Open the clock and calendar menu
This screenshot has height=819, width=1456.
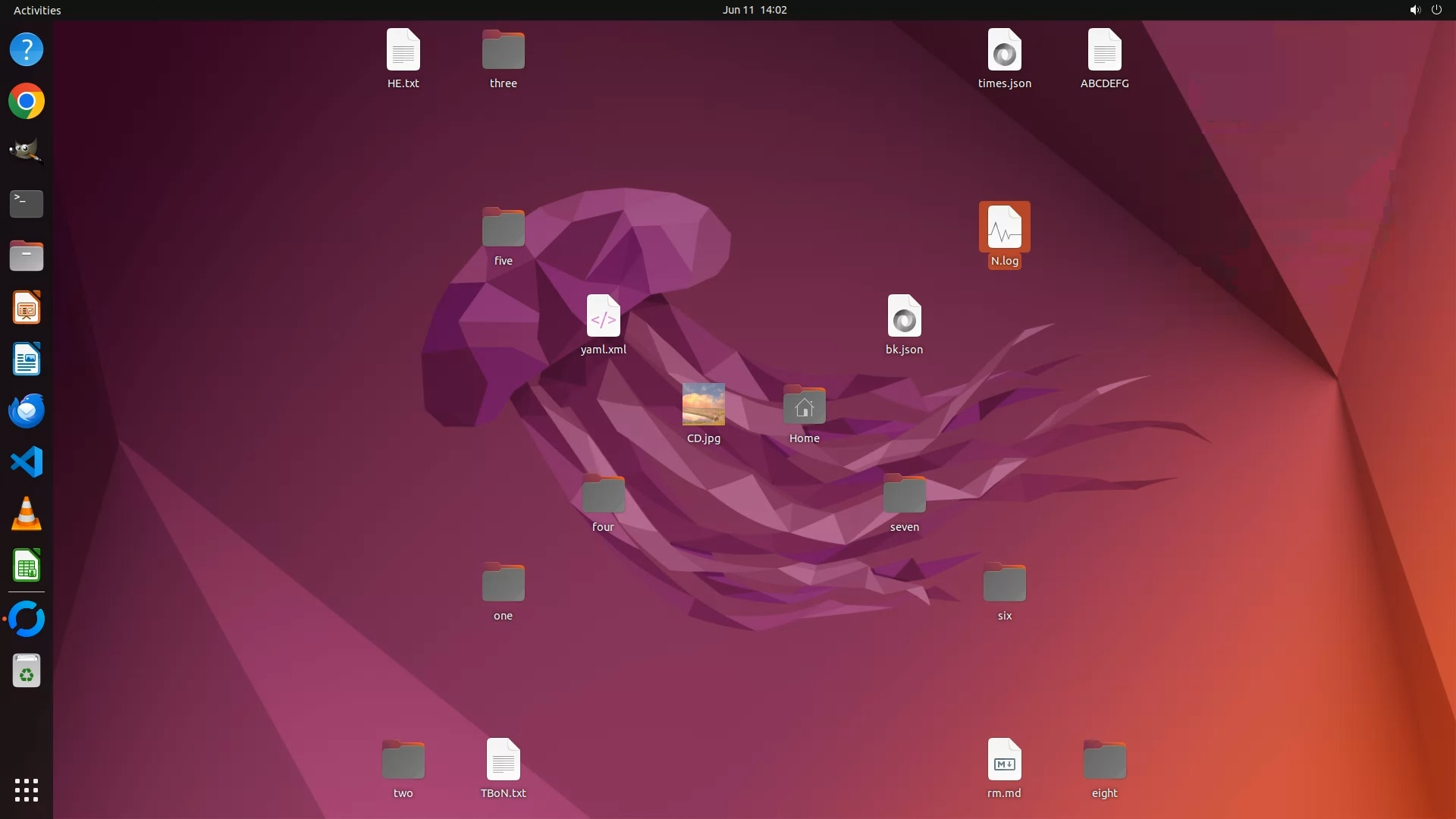pyautogui.click(x=754, y=10)
